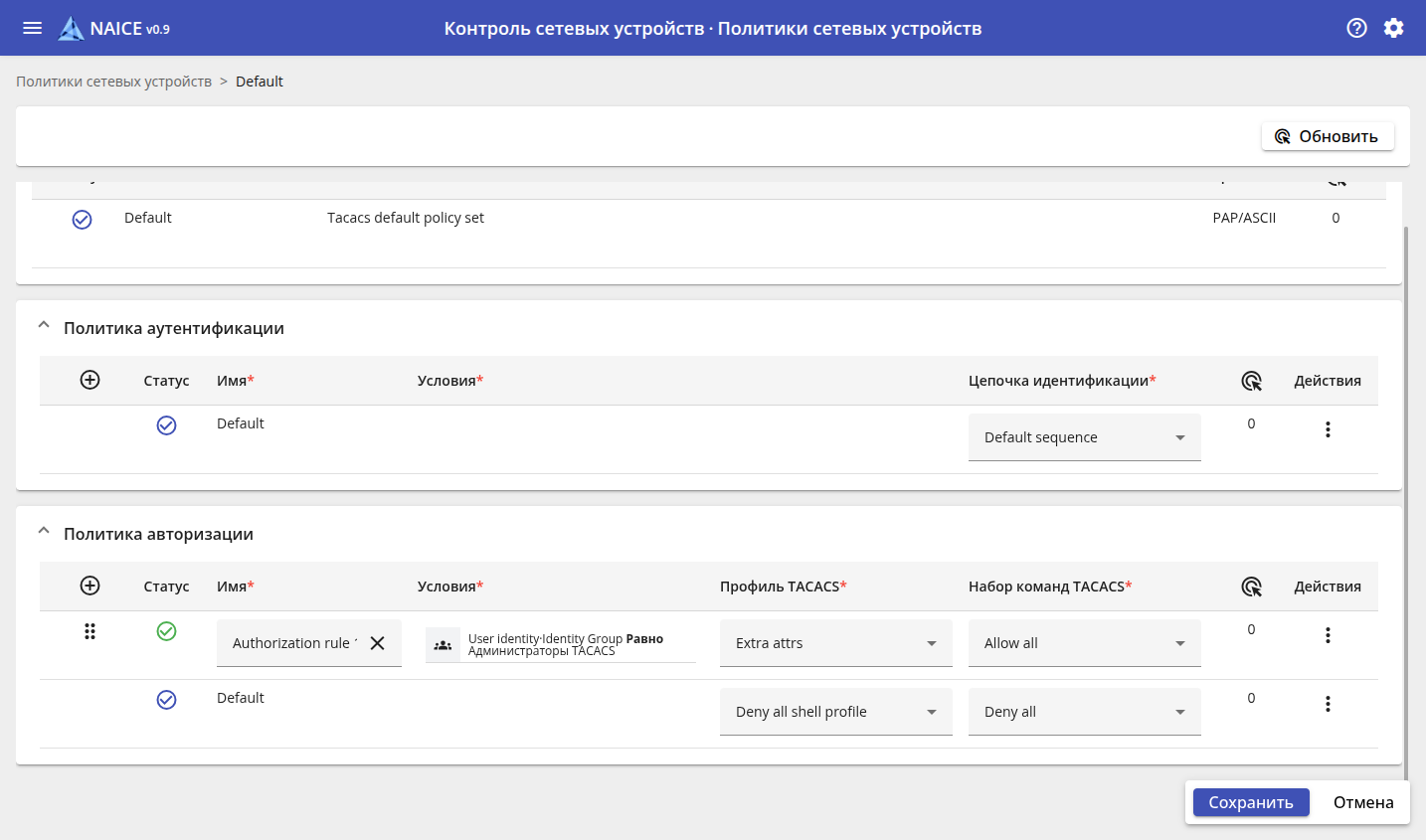The height and width of the screenshot is (840, 1426).
Task: Add new authorization policy rule
Action: tap(89, 586)
